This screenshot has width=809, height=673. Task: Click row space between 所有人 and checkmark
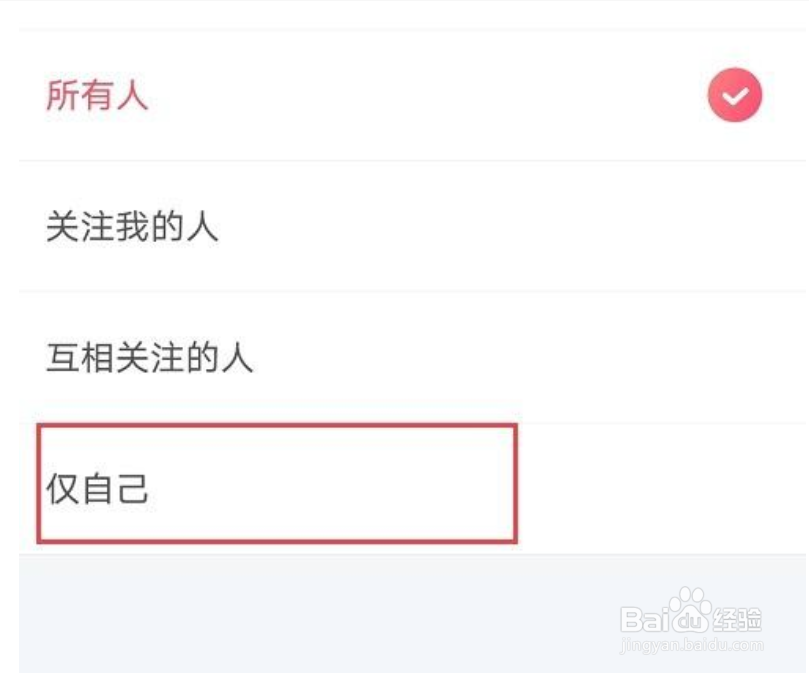coord(428,95)
